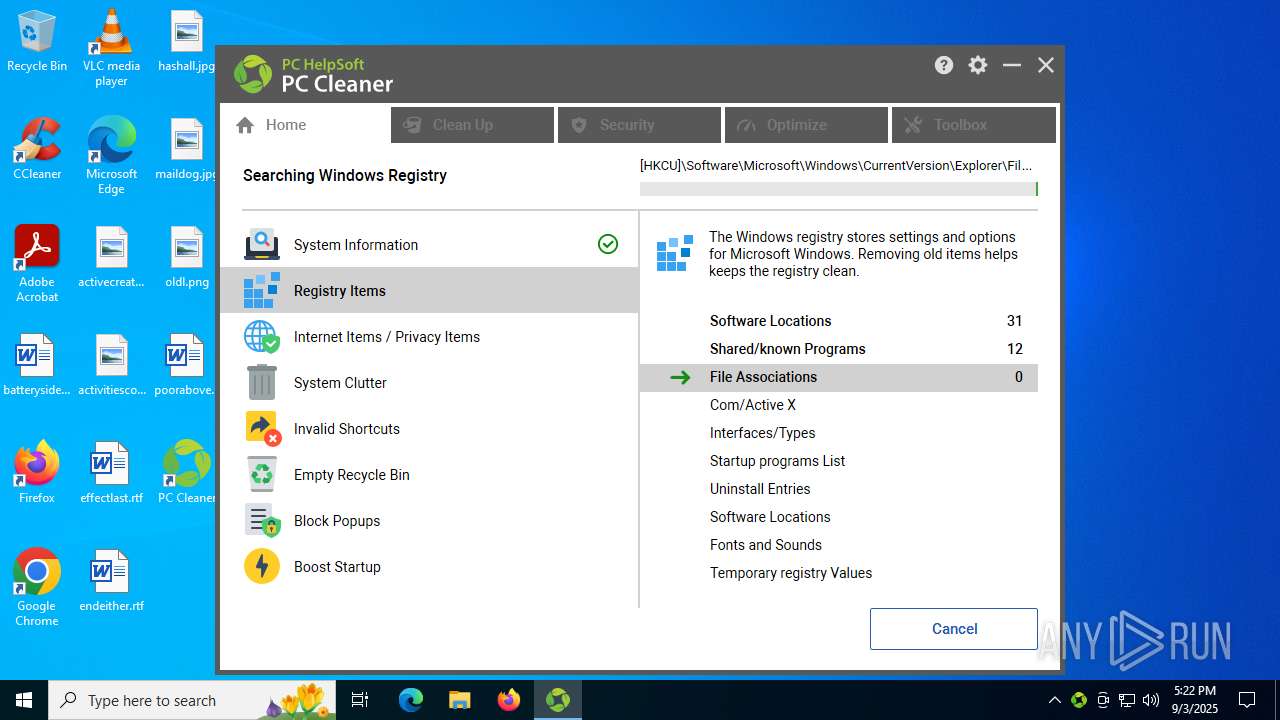The width and height of the screenshot is (1280, 720).
Task: Switch to the Clean Up tab
Action: [x=472, y=125]
